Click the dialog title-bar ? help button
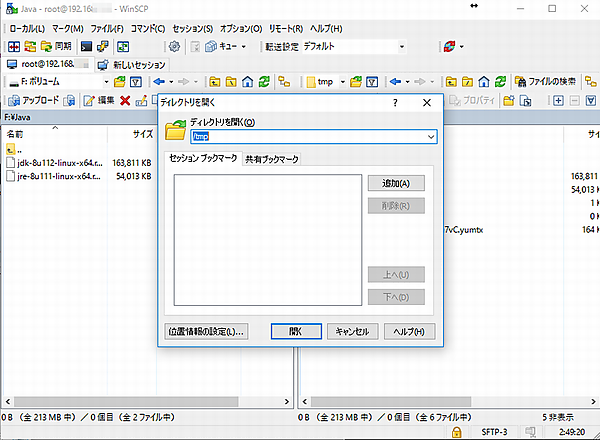This screenshot has height=440, width=600. point(395,103)
